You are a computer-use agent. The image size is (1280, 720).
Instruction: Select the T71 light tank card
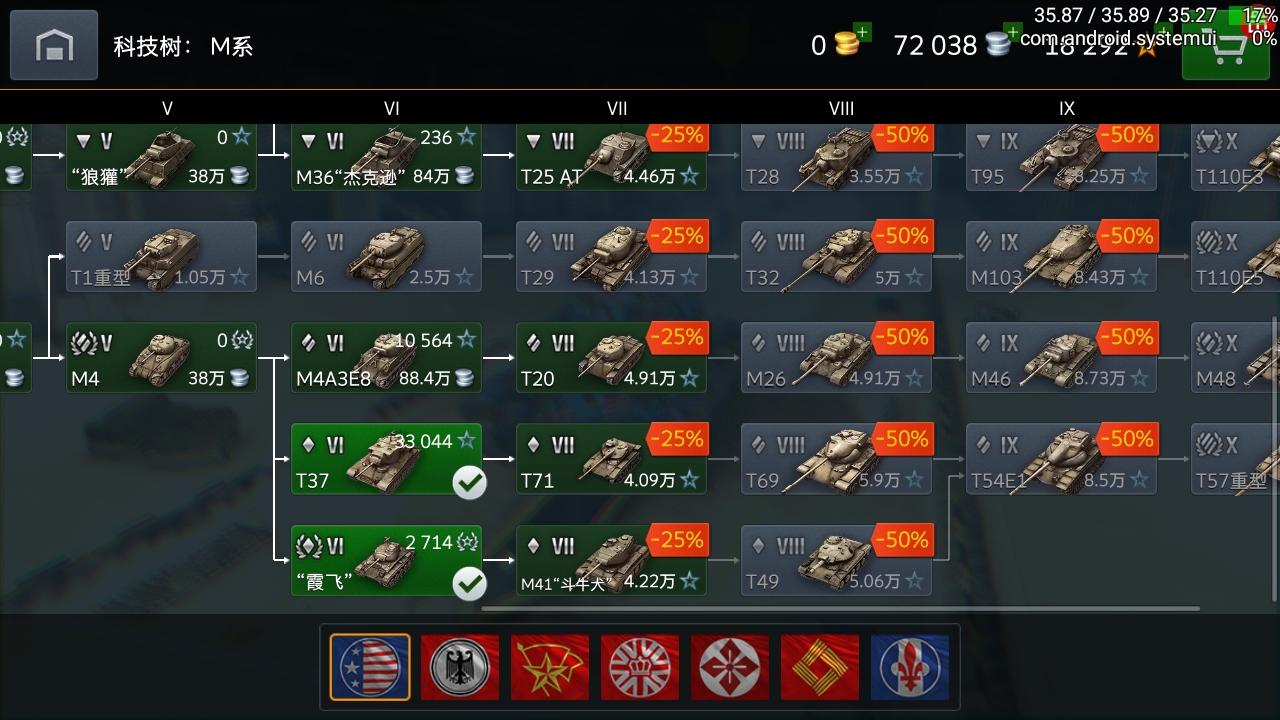(x=611, y=459)
